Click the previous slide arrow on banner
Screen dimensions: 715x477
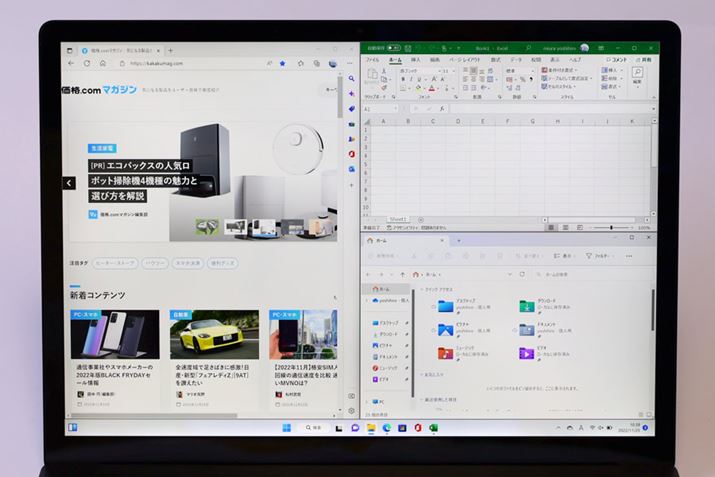69,183
